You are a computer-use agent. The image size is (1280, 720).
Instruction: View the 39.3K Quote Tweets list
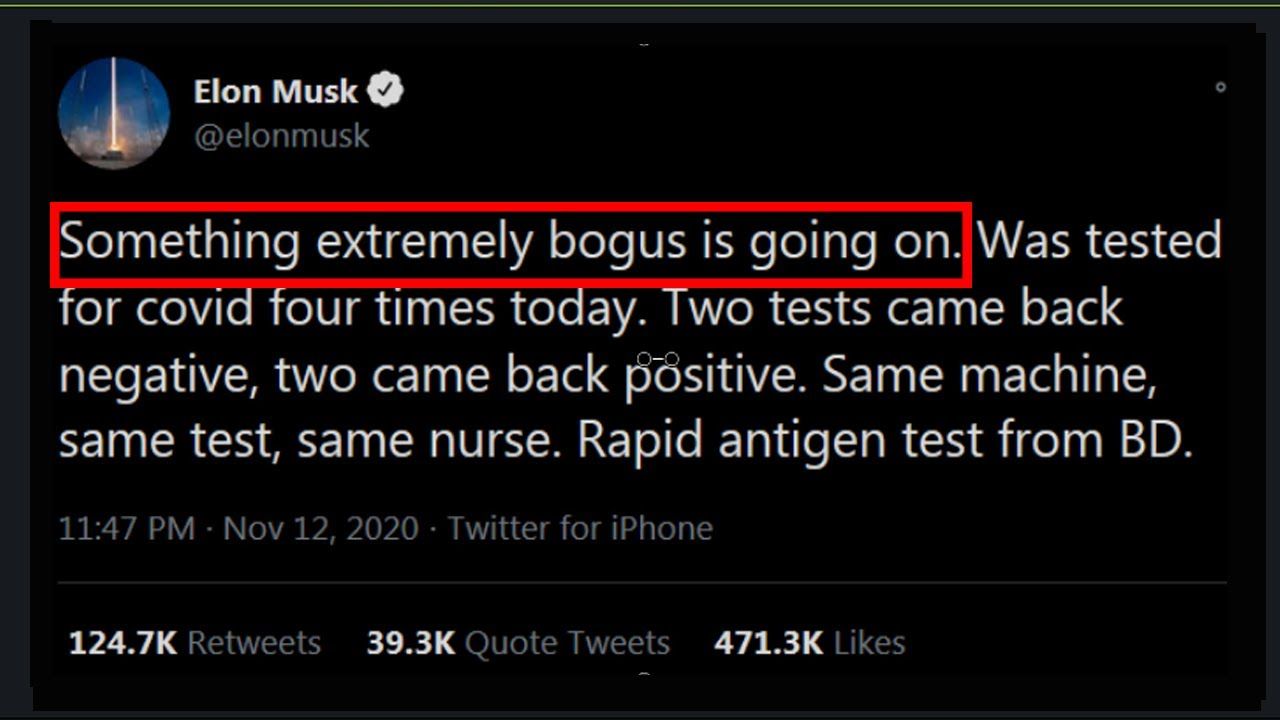tap(518, 642)
